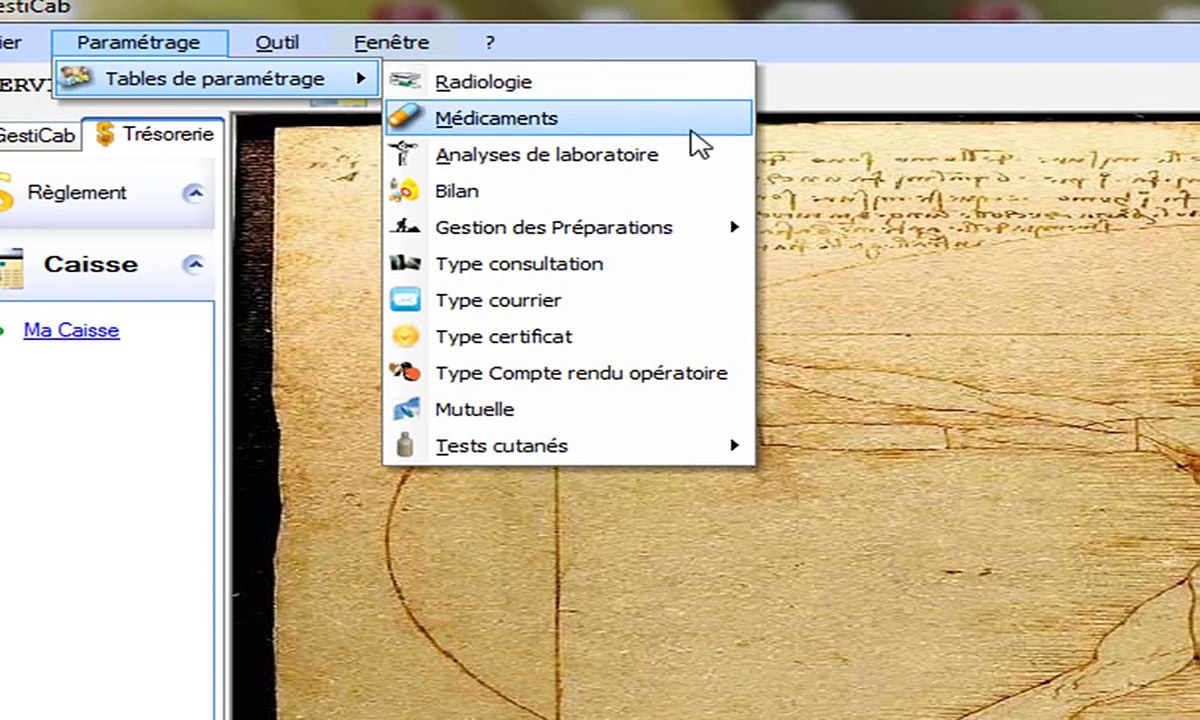The height and width of the screenshot is (720, 1200).
Task: Open Analyses de laboratoire
Action: (569, 155)
